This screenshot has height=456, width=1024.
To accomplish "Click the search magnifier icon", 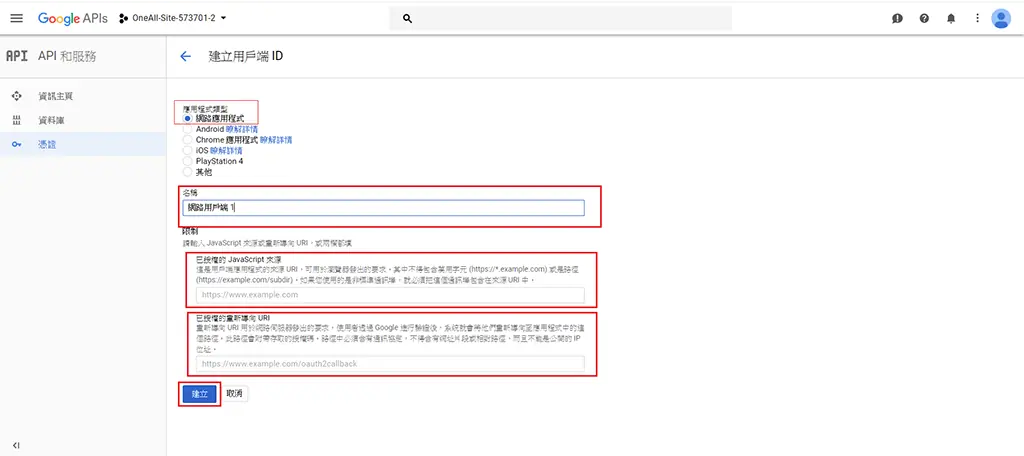I will point(408,19).
